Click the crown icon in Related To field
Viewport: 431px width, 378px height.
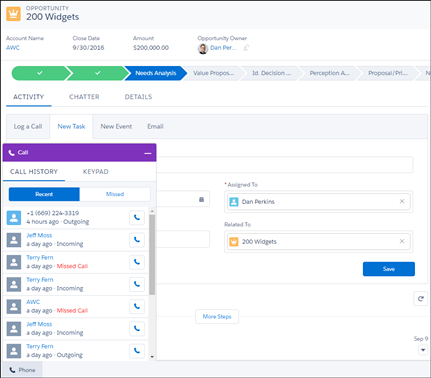pyautogui.click(x=234, y=242)
